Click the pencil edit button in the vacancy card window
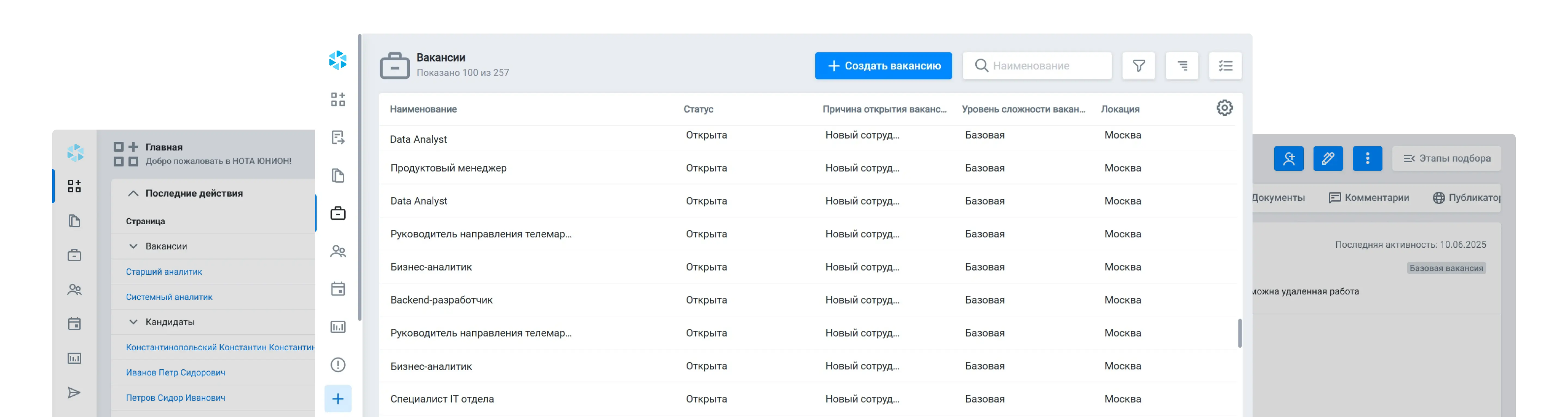The width and height of the screenshot is (1568, 417). click(1328, 158)
